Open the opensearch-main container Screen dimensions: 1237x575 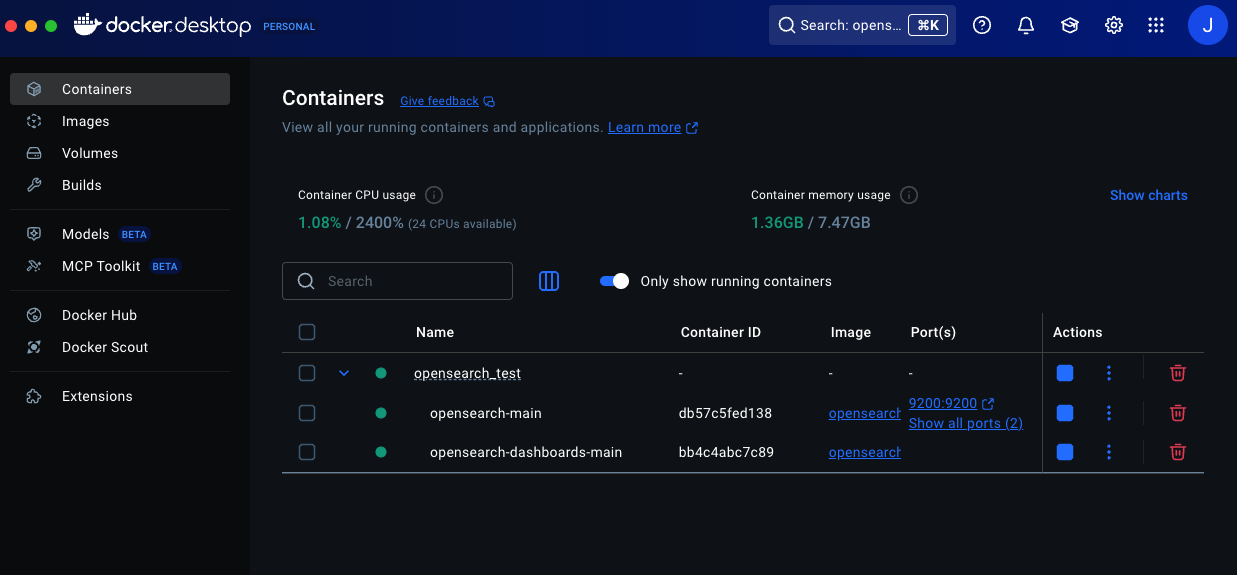point(486,413)
